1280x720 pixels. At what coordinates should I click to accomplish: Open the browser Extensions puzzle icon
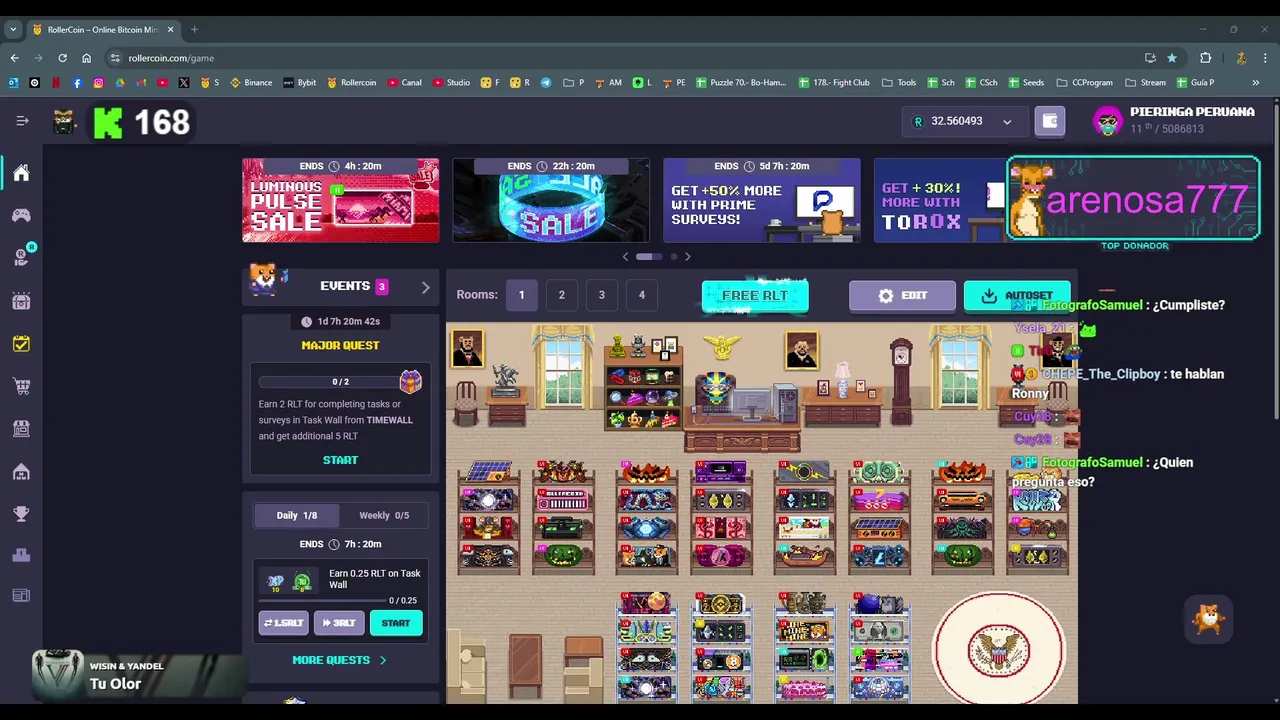pyautogui.click(x=1205, y=58)
